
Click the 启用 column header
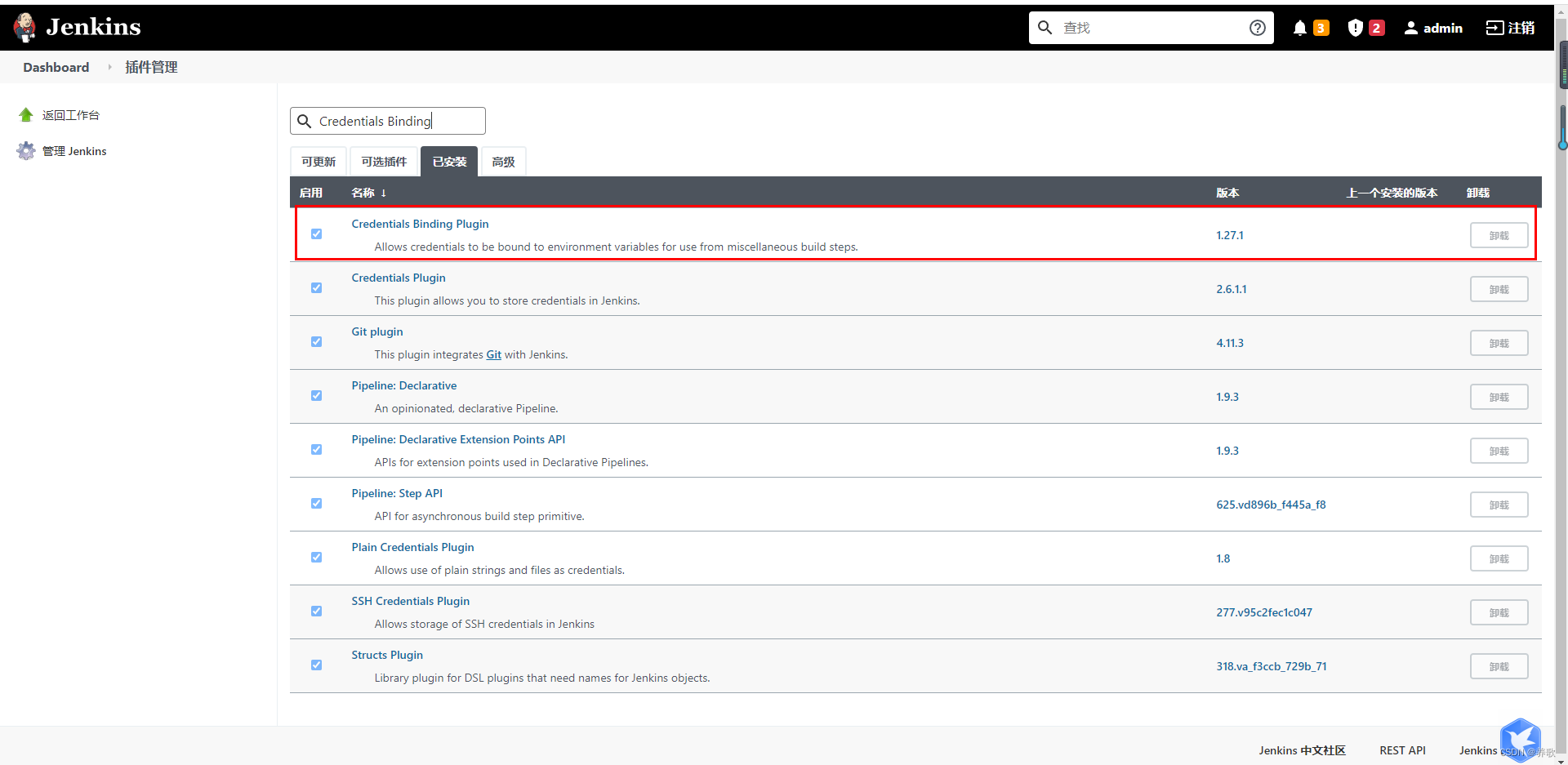coord(311,193)
